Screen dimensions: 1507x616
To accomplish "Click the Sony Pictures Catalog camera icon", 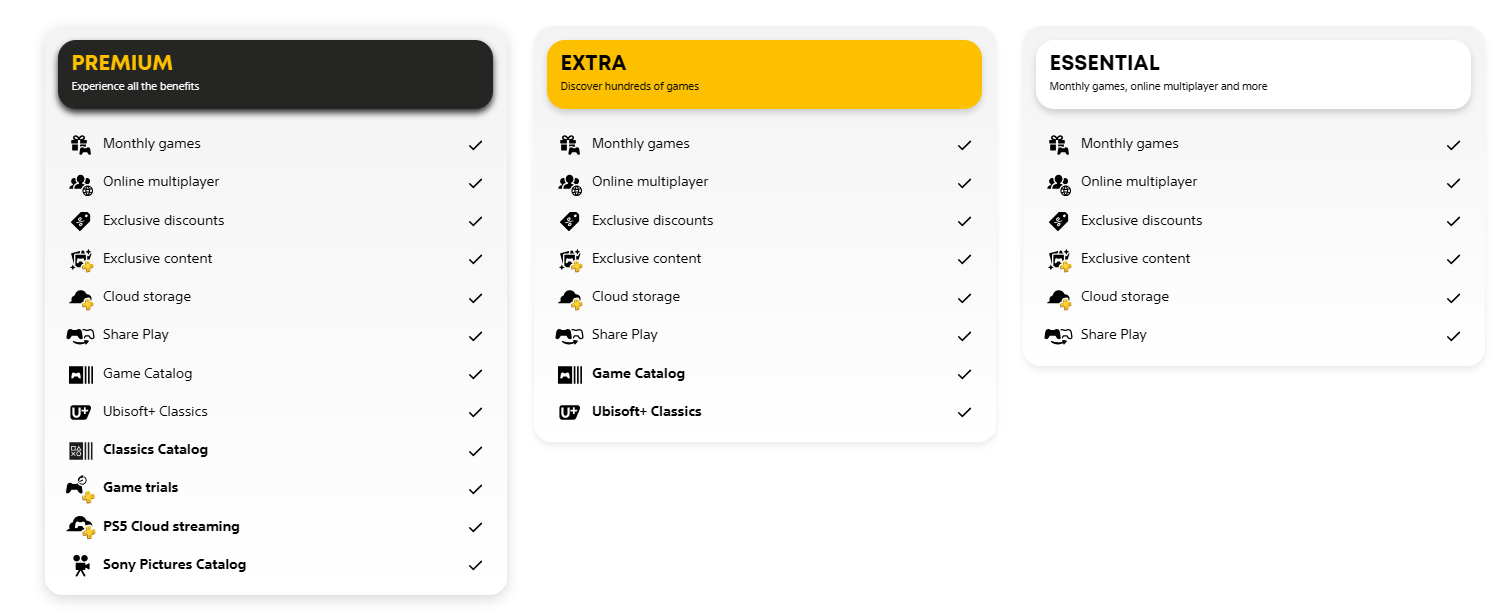I will click(x=80, y=565).
